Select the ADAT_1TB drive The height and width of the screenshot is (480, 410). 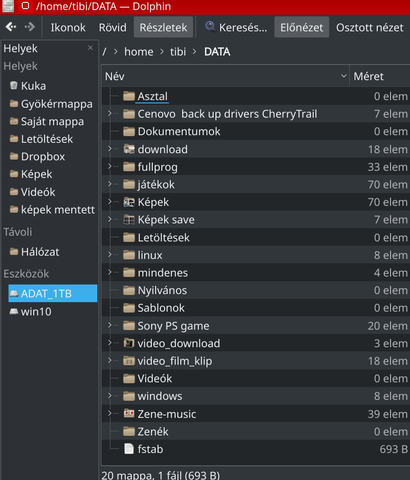53,294
